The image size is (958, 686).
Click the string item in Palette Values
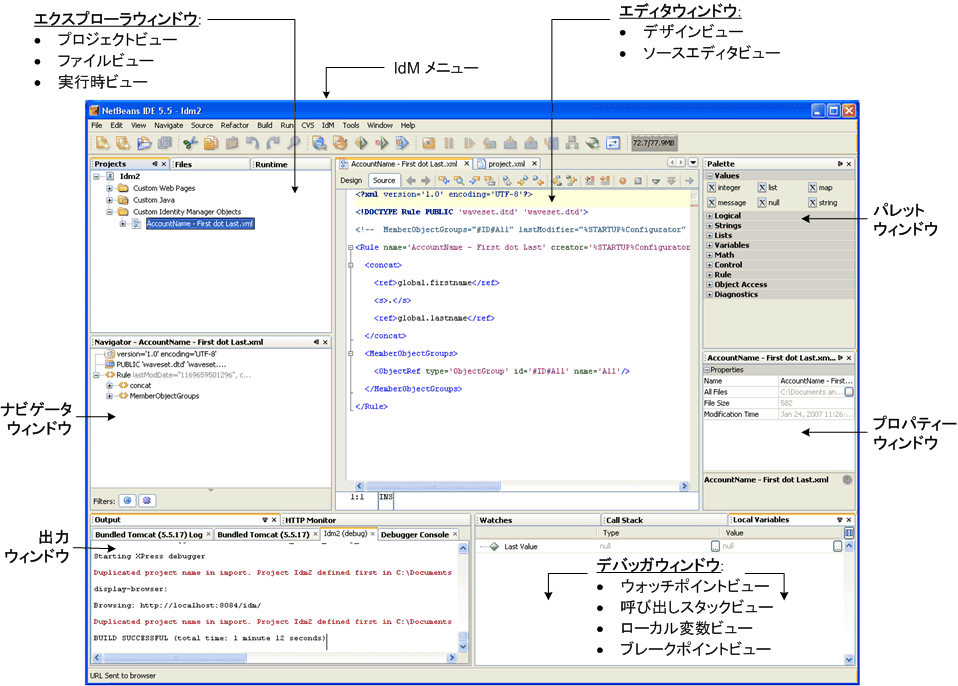[x=823, y=202]
